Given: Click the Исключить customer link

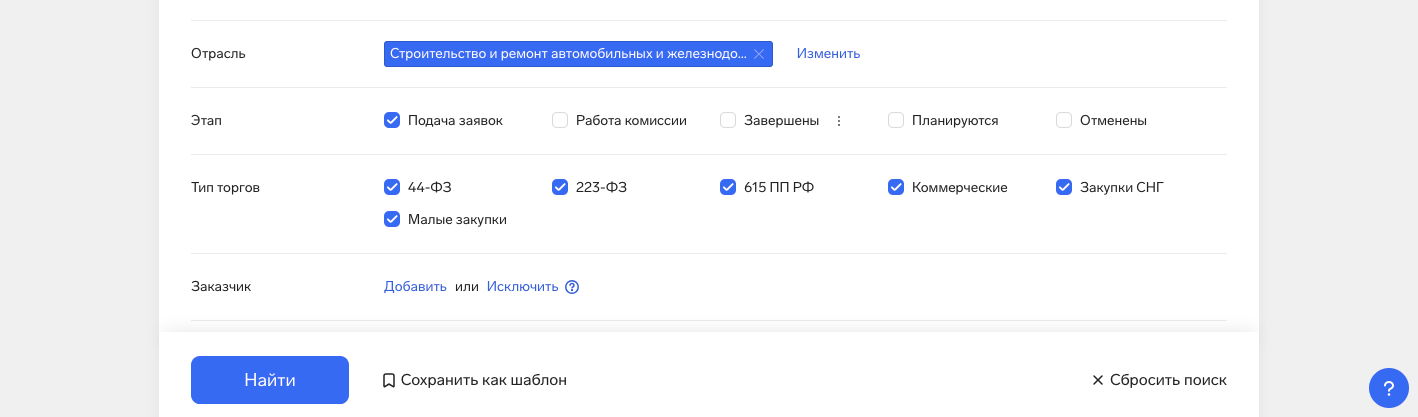Looking at the screenshot, I should coord(522,287).
